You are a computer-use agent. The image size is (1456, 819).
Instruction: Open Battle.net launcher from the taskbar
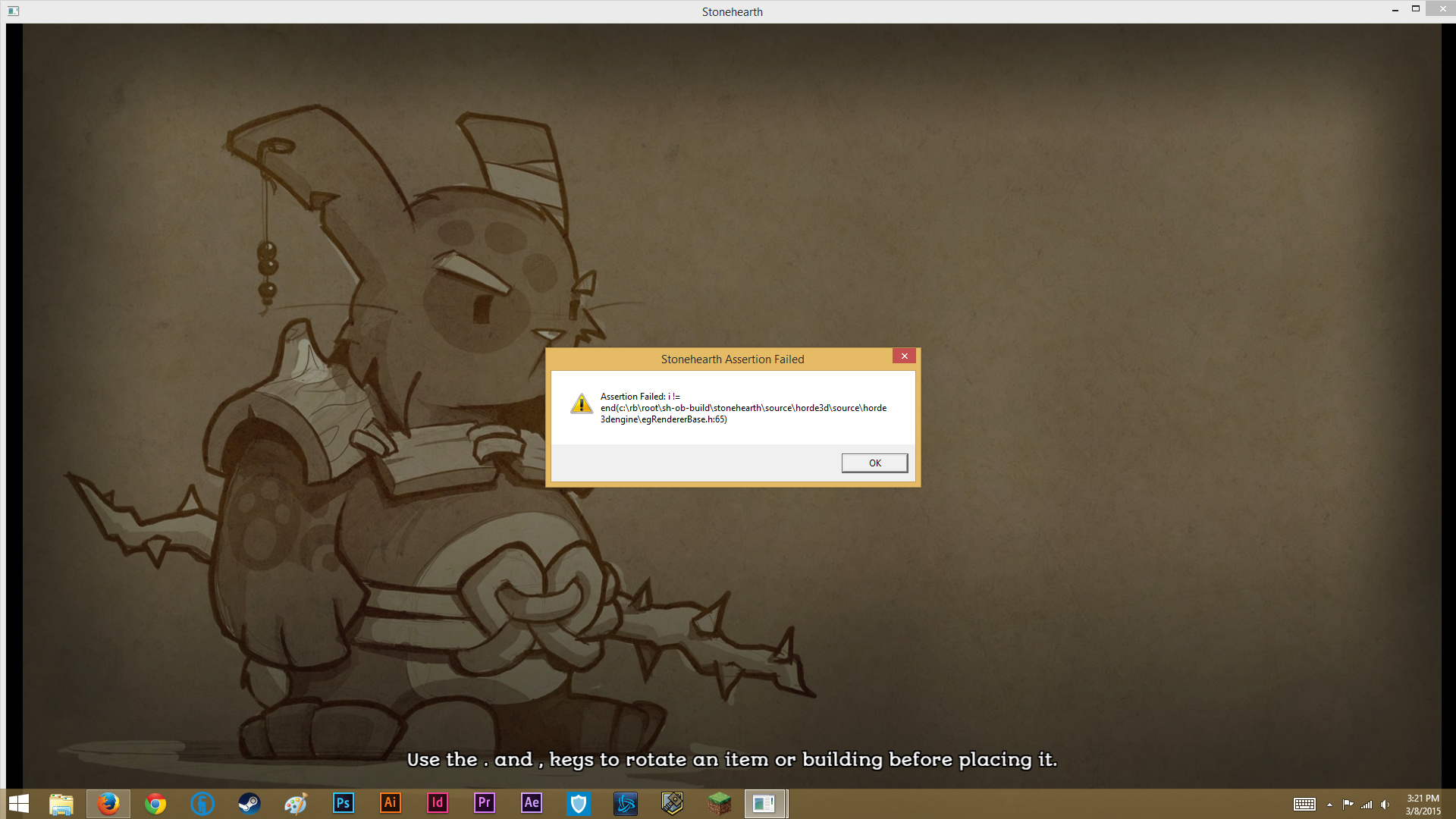(626, 804)
